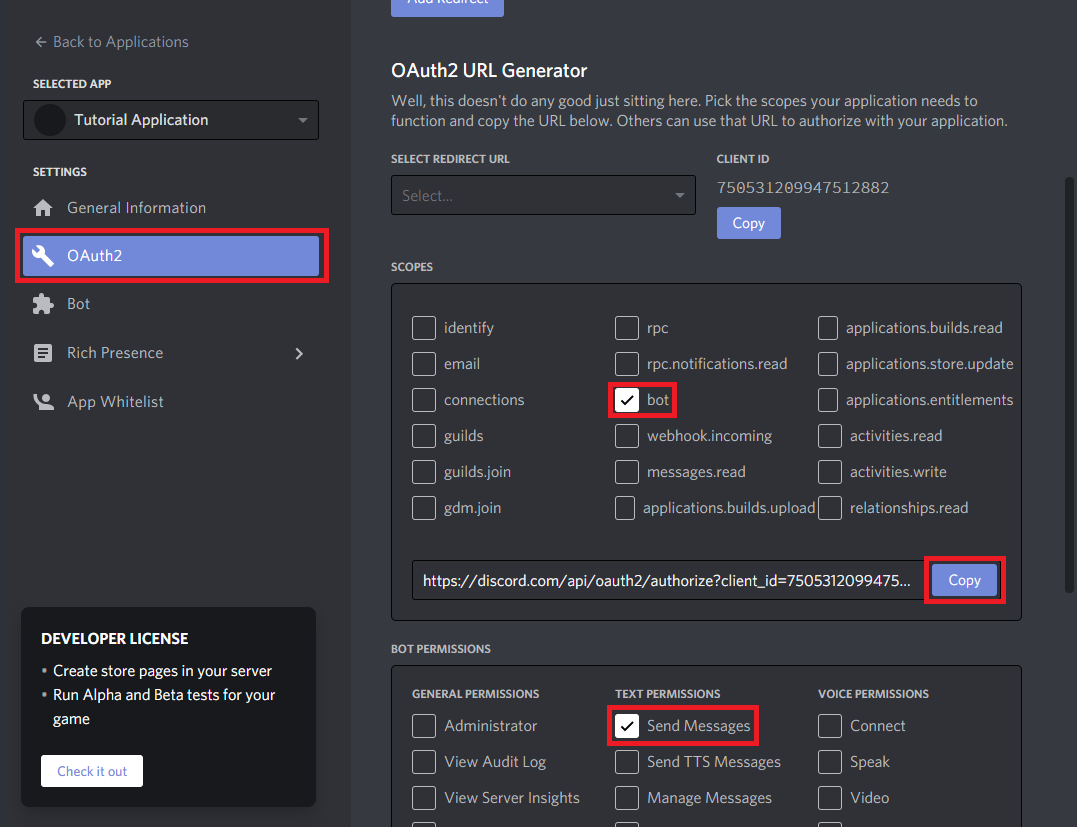Enable the applications.store.update scope checkbox

[828, 364]
